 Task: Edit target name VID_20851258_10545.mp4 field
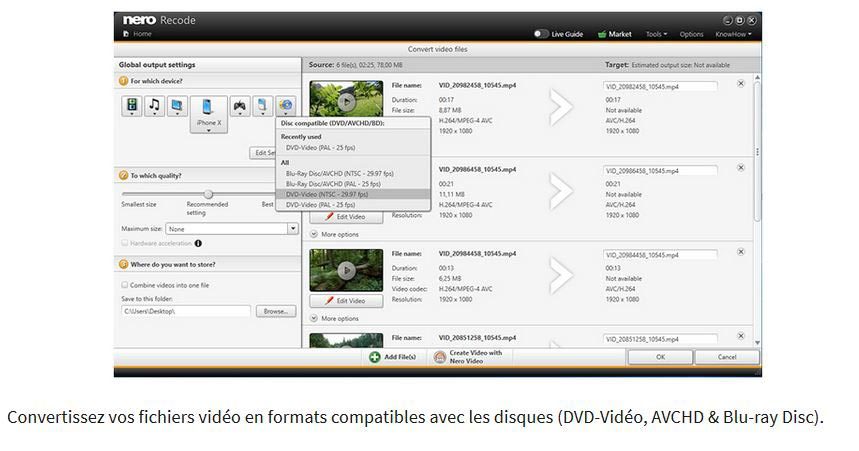(660, 339)
